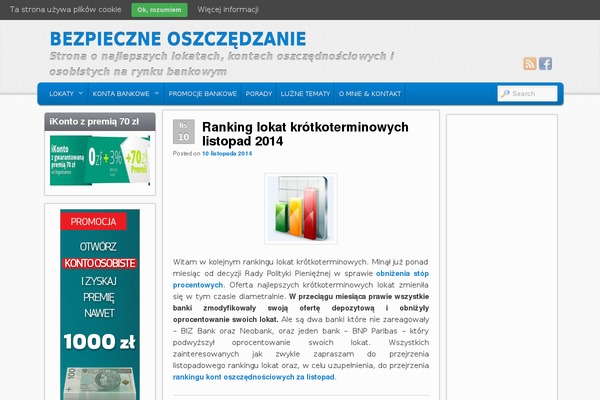
Task: Go to Promocje bankowe menu
Action: (203, 94)
